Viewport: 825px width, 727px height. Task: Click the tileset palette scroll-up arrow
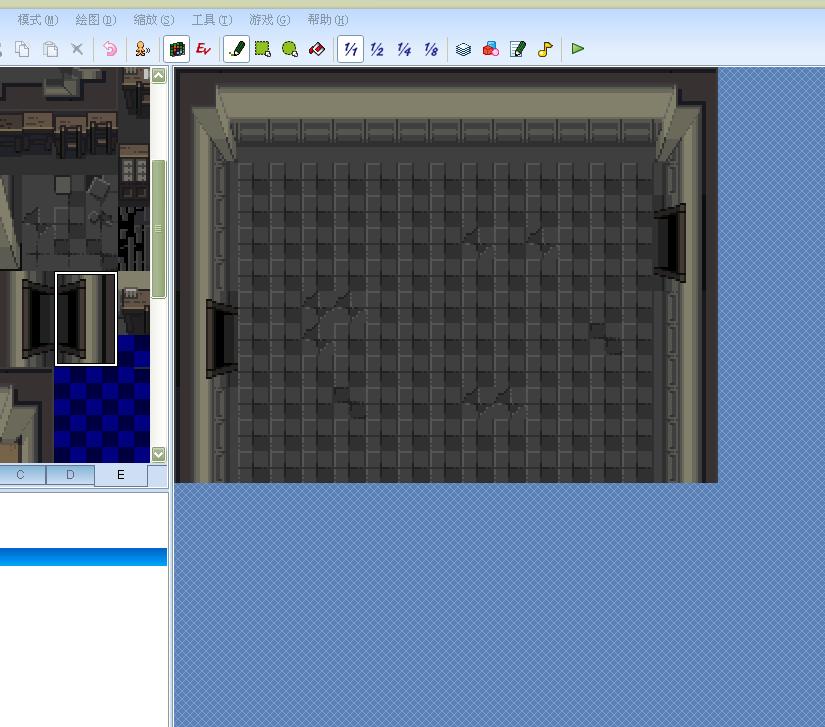[x=158, y=76]
